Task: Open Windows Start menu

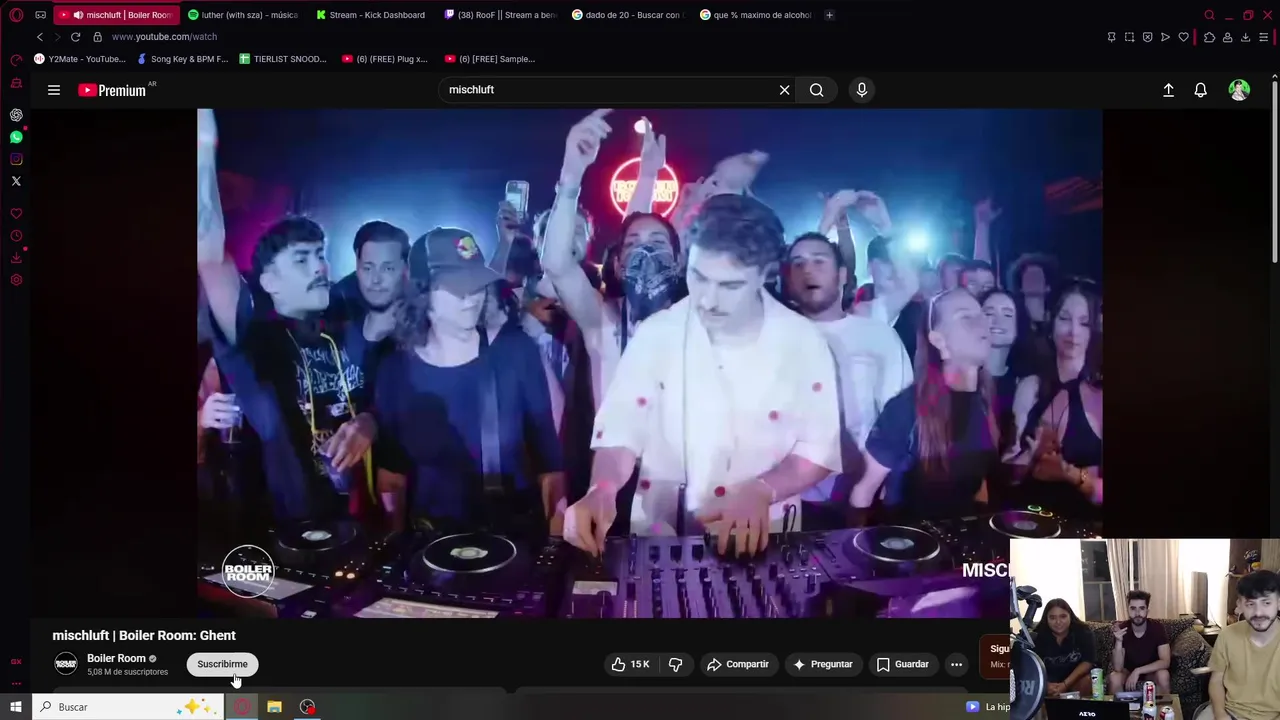Action: (16, 707)
